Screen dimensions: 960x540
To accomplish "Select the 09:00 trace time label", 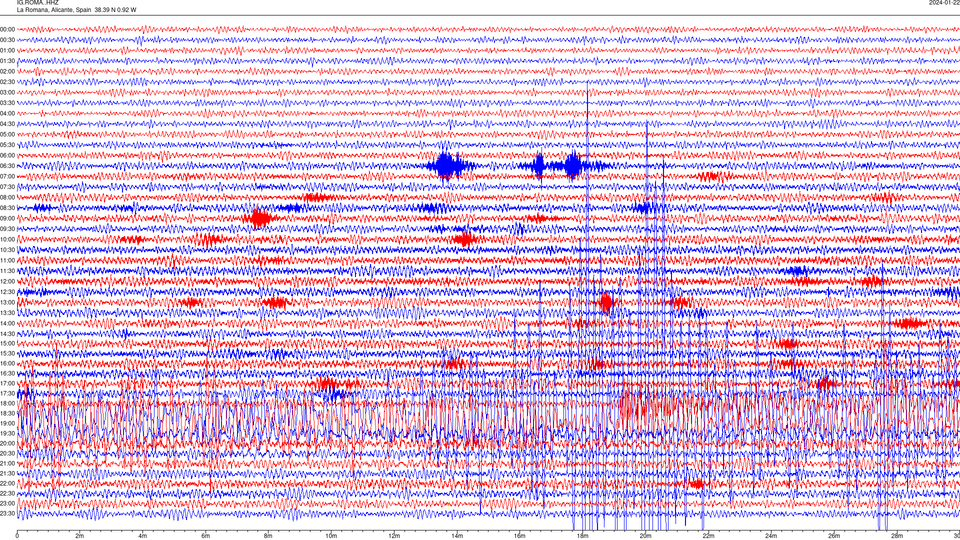I will [7, 219].
